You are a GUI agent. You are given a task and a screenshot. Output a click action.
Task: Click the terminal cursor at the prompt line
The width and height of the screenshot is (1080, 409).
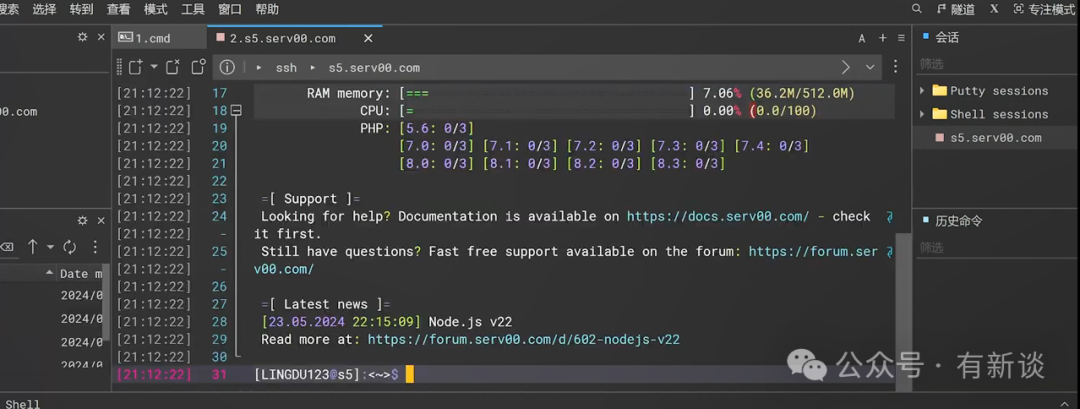pyautogui.click(x=409, y=375)
